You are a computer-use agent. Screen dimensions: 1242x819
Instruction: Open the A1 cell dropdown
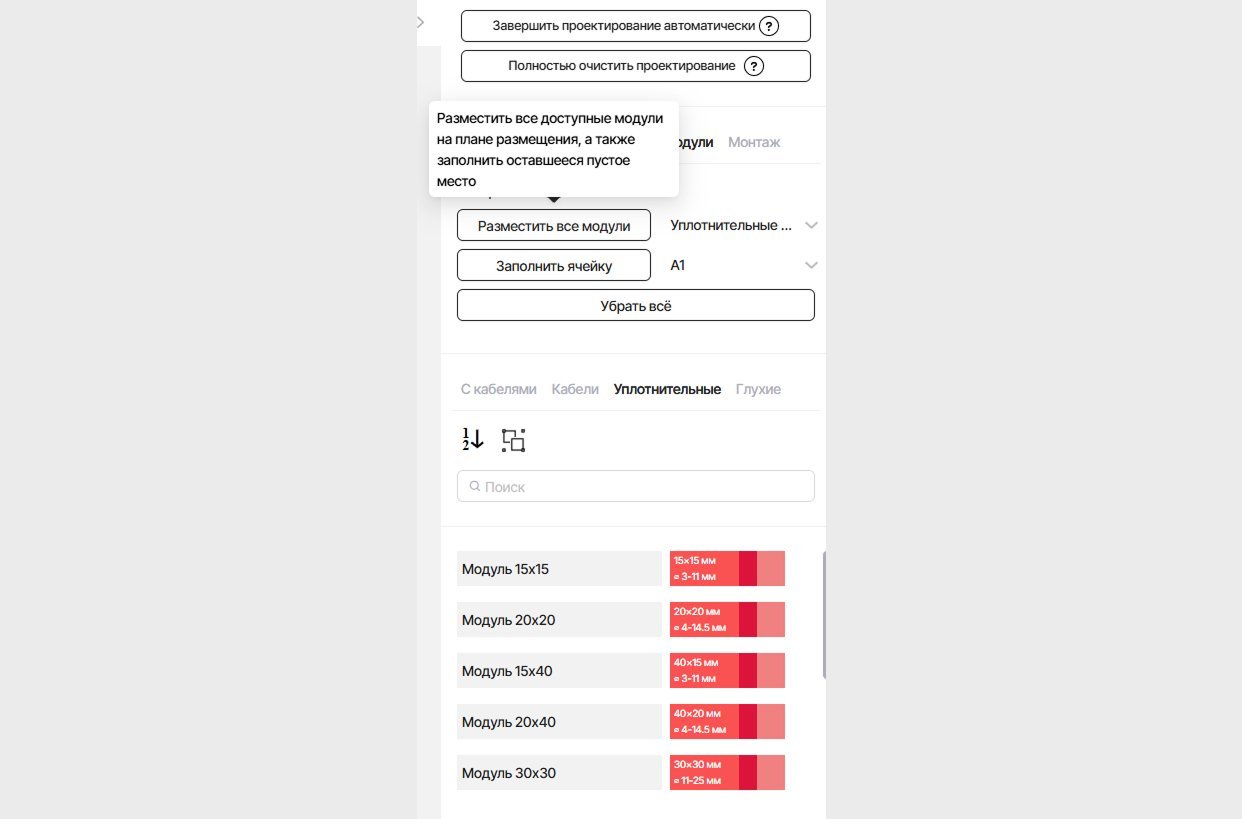coord(811,266)
